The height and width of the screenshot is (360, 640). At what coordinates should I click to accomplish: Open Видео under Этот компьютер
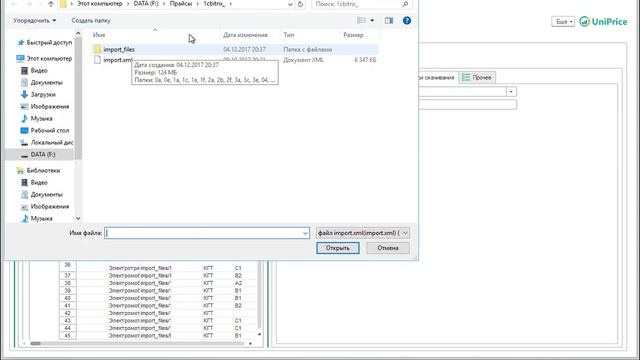point(39,71)
